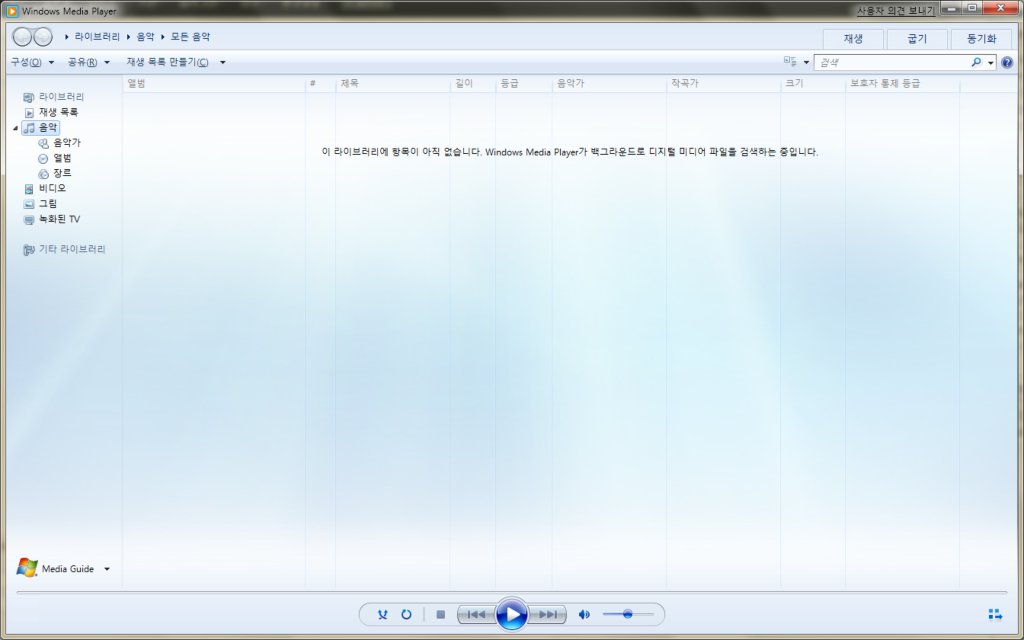The width and height of the screenshot is (1024, 640).
Task: Click the Back navigation arrow button
Action: (x=22, y=37)
